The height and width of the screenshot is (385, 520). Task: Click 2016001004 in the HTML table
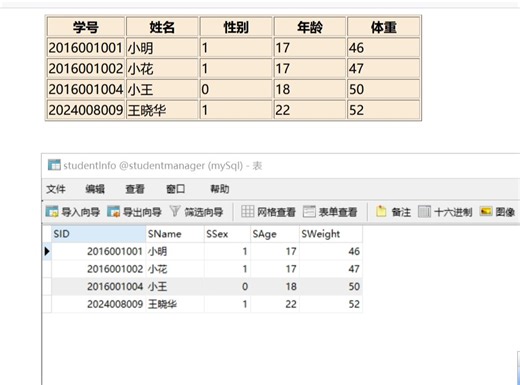pyautogui.click(x=86, y=89)
